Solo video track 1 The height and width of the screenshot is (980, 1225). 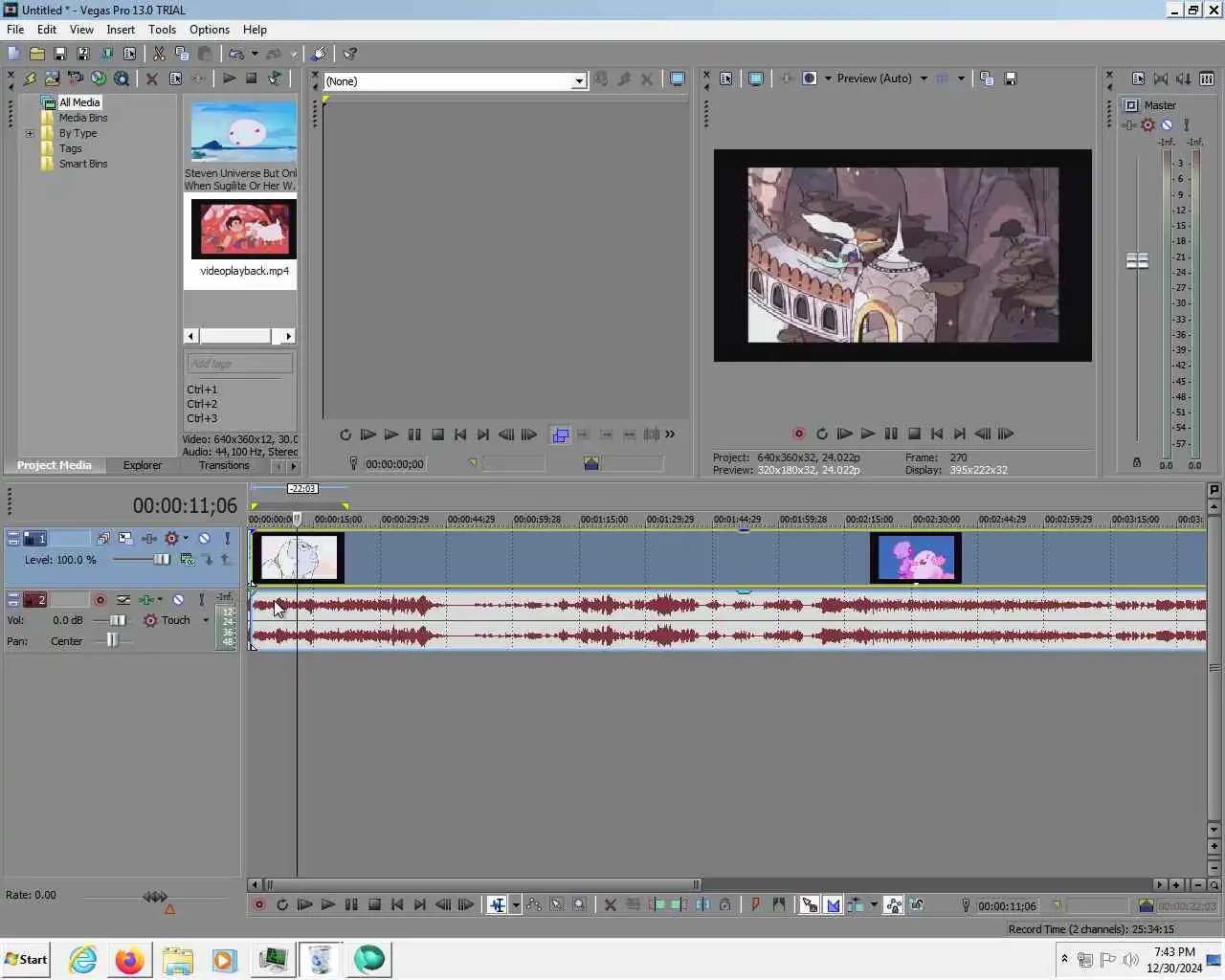pyautogui.click(x=227, y=539)
